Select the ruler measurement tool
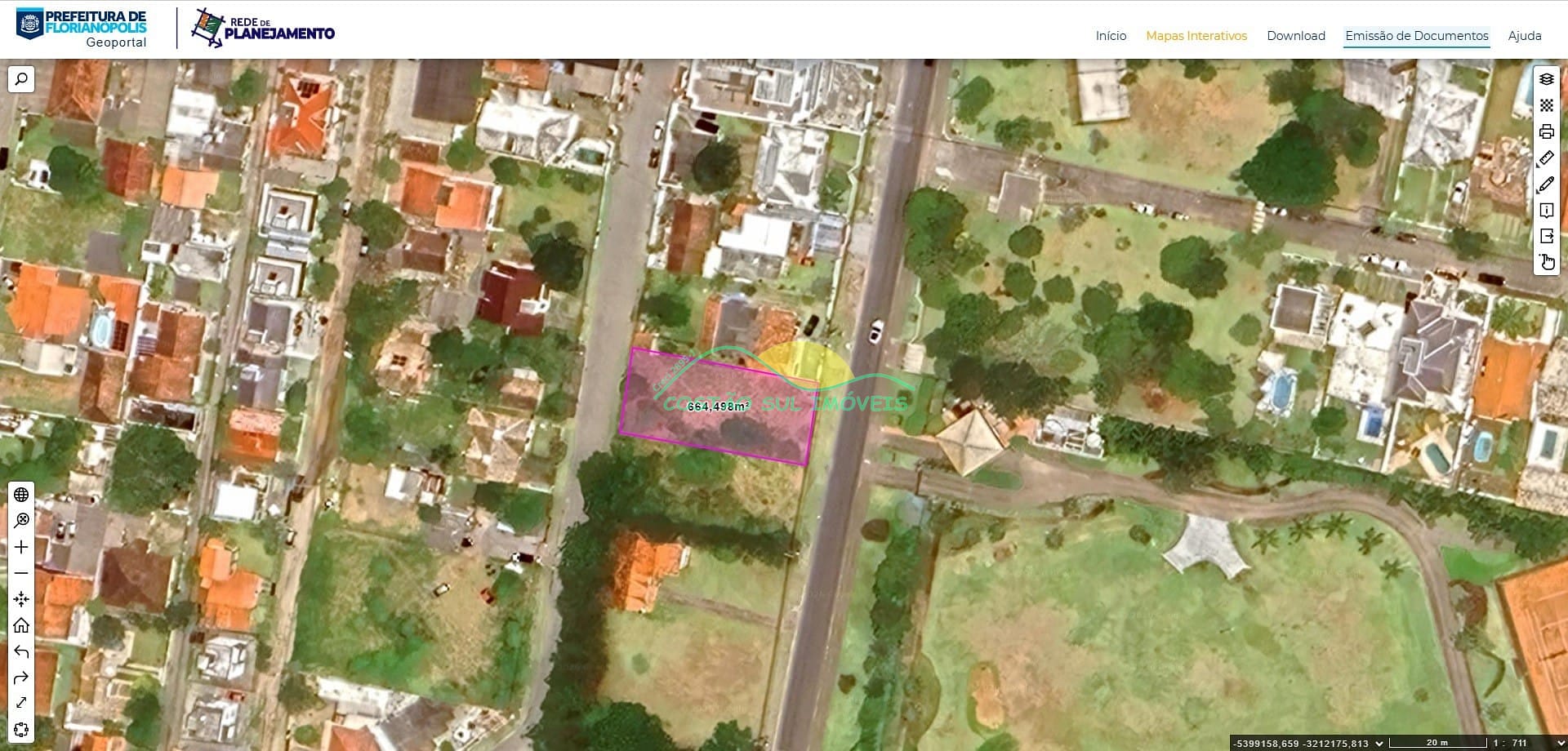The height and width of the screenshot is (751, 1568). pos(1546,158)
